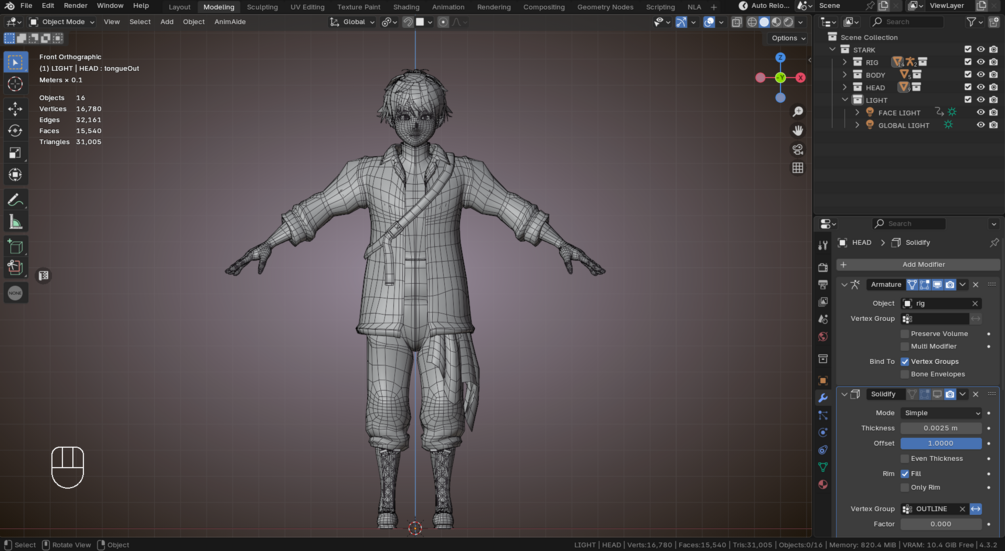The width and height of the screenshot is (1005, 551).
Task: Open the Object Mode dropdown
Action: [x=62, y=21]
